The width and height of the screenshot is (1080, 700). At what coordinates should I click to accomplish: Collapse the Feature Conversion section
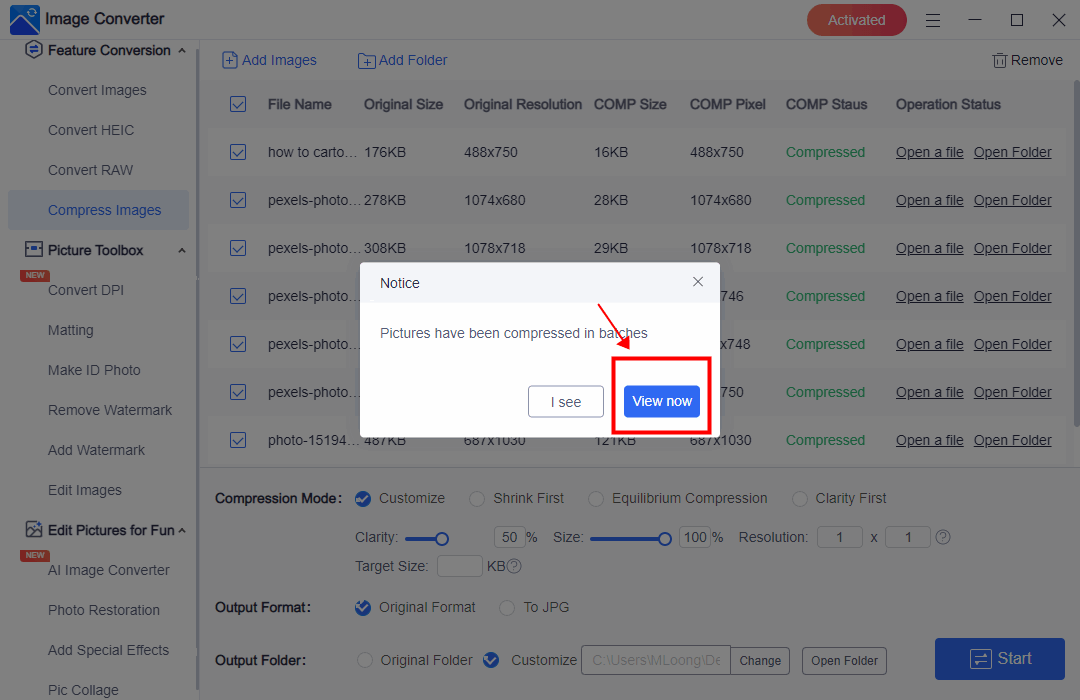[181, 50]
